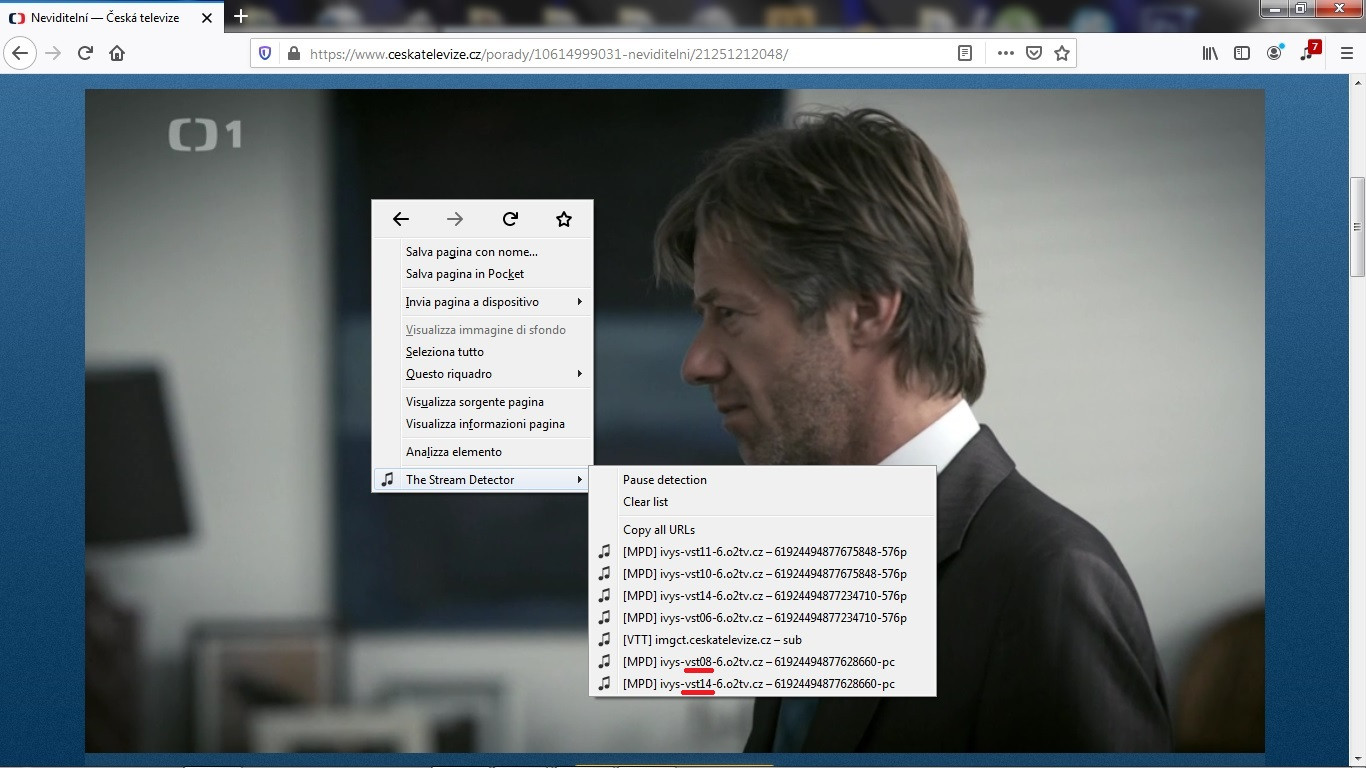
Task: Open the Firefox hamburger menu
Action: point(1346,53)
